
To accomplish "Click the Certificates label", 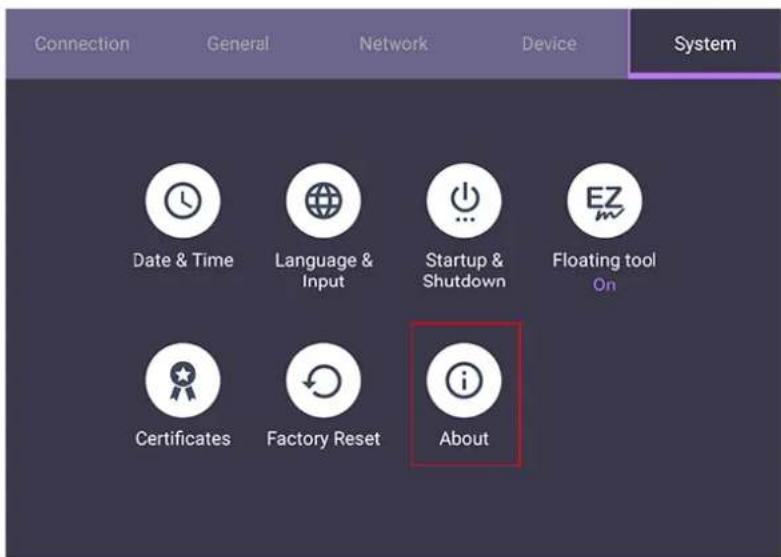I will (183, 438).
